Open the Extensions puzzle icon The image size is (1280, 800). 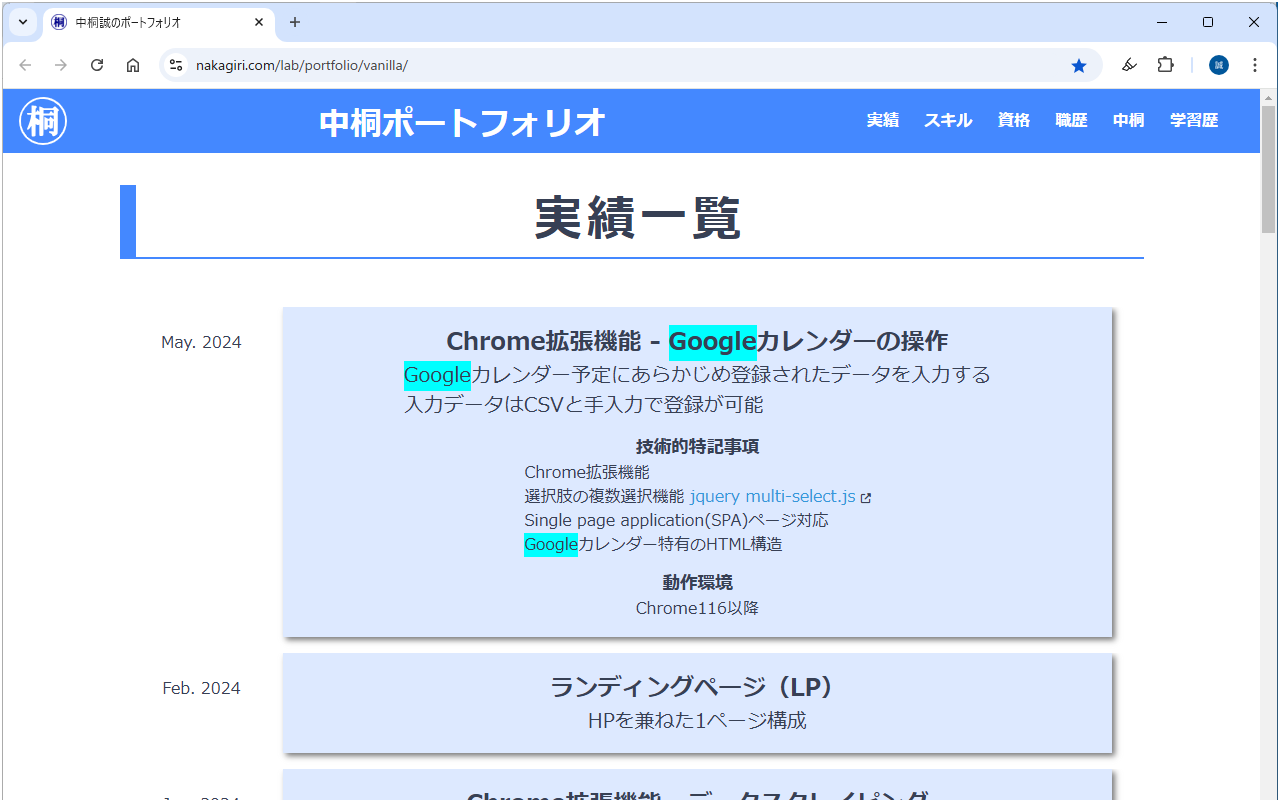pos(1165,65)
